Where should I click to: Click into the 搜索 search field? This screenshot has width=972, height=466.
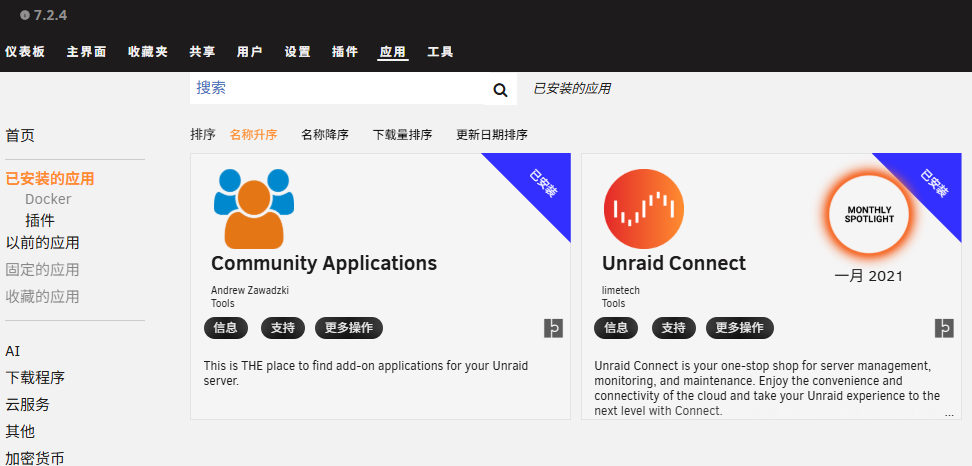[337, 89]
